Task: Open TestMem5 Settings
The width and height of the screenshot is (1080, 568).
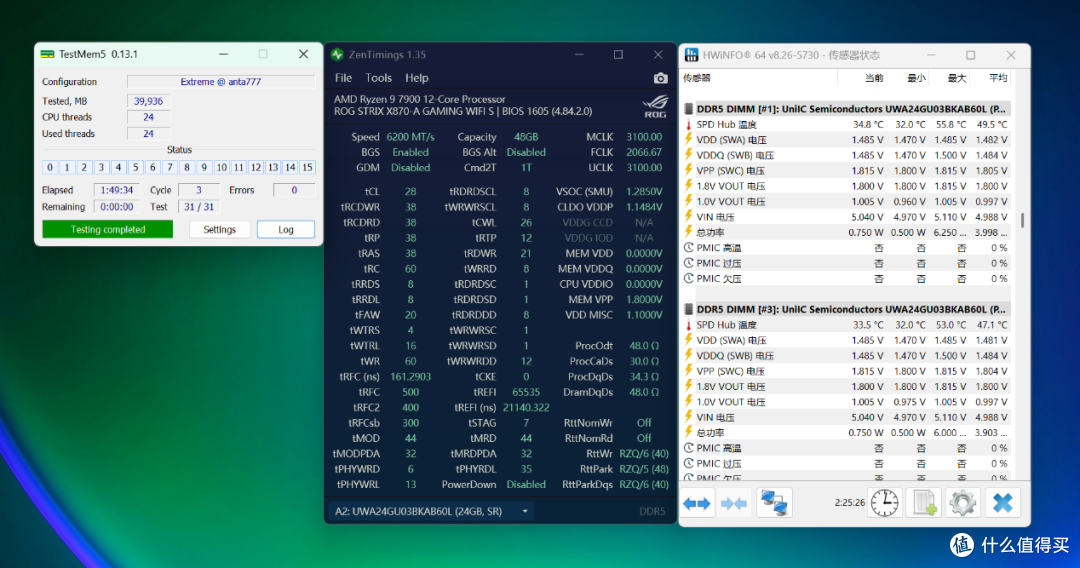Action: coord(219,229)
